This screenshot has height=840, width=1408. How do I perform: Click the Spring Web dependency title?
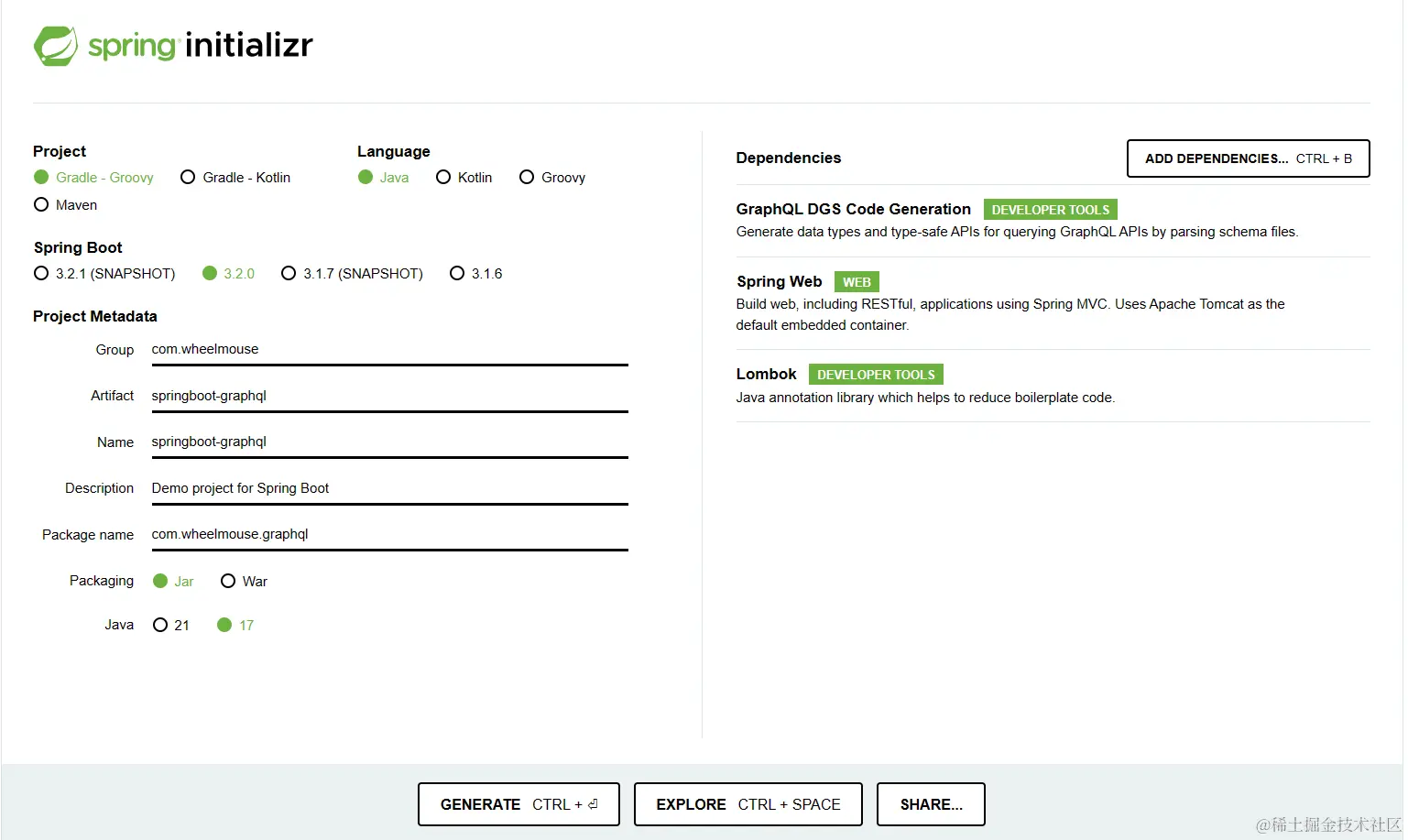pyautogui.click(x=779, y=282)
